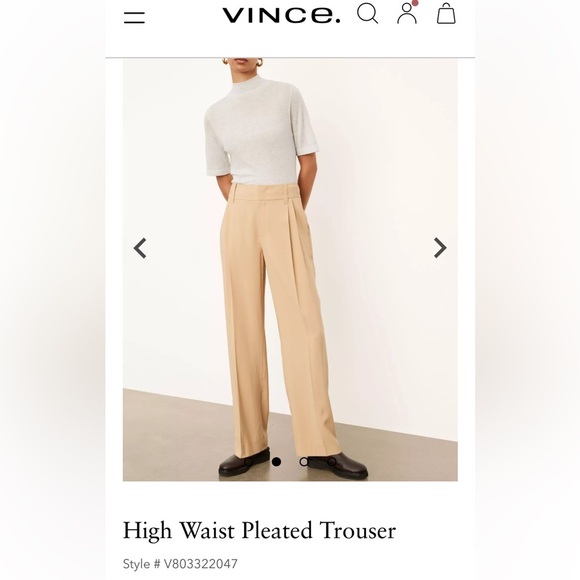Open the shopping bag icon
580x580 pixels.
click(446, 14)
